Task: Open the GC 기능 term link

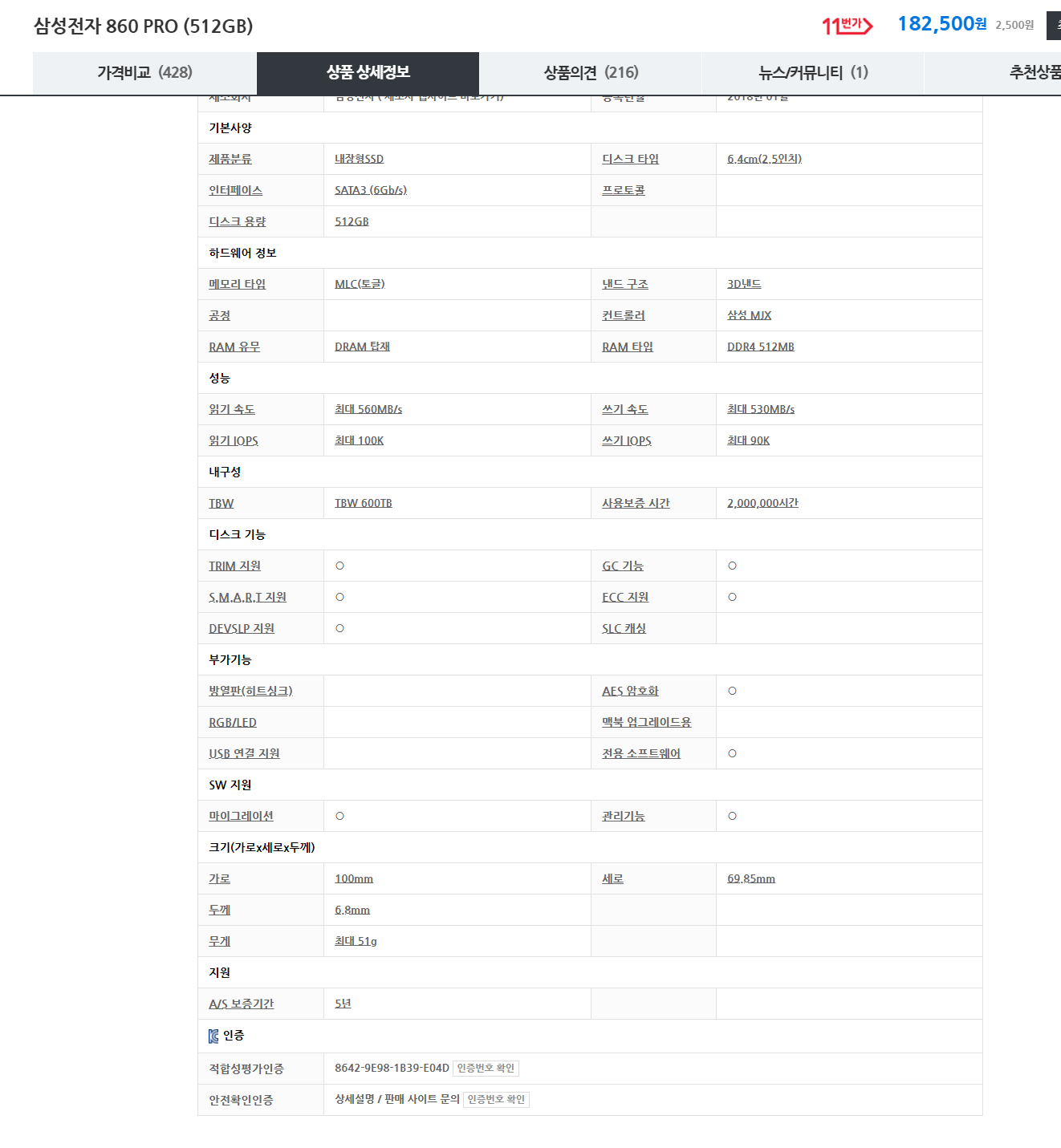Action: (x=623, y=566)
